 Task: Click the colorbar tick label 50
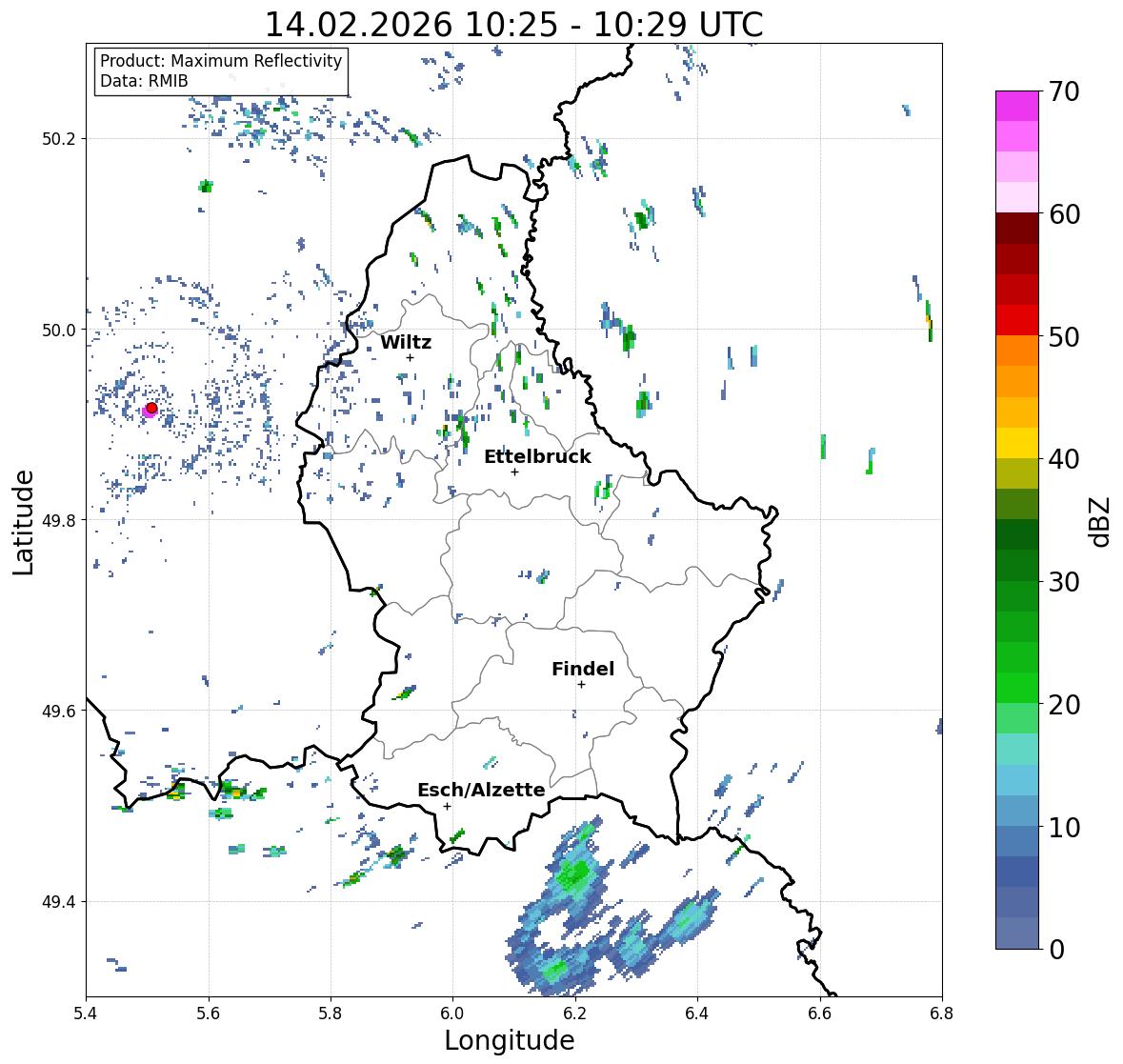point(1064,336)
